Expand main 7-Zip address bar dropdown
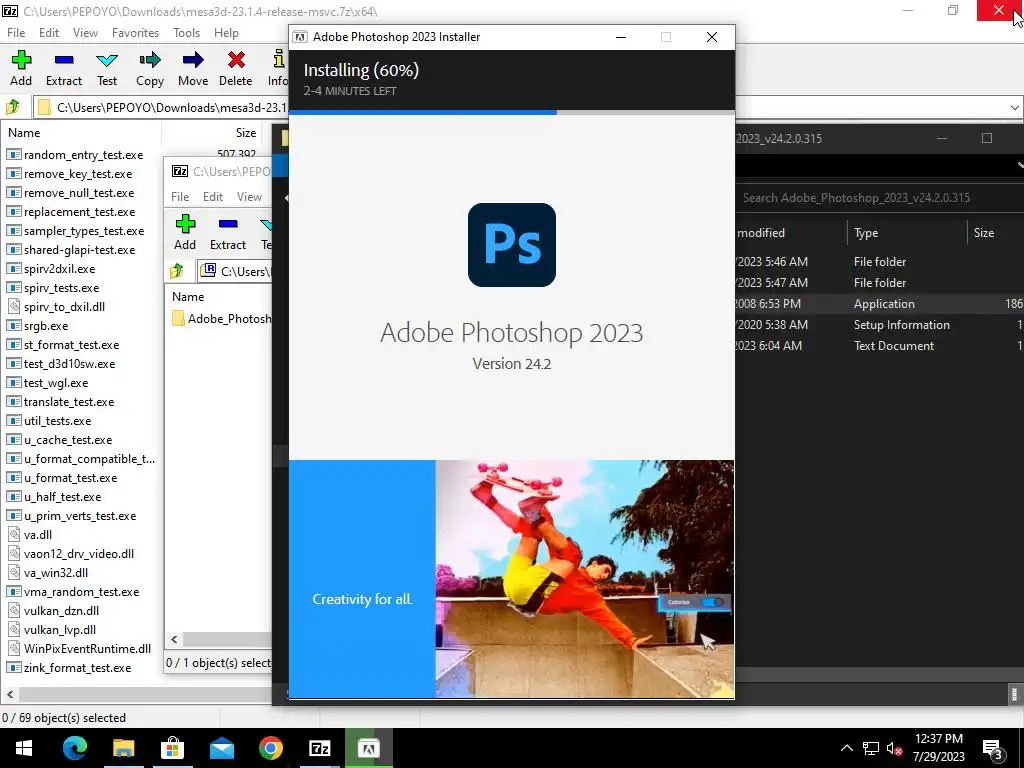Image resolution: width=1024 pixels, height=768 pixels. [x=1014, y=107]
